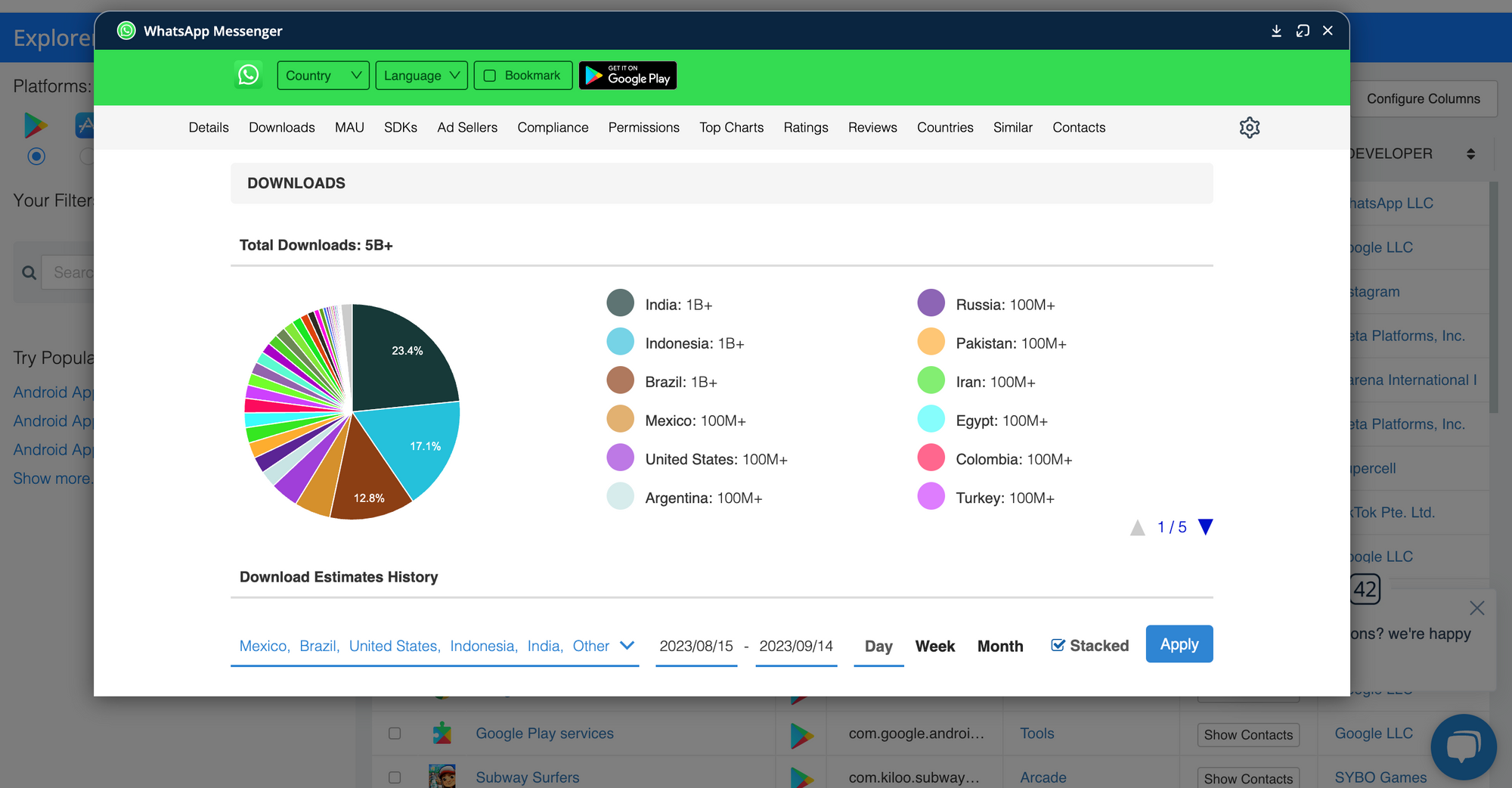Image resolution: width=1512 pixels, height=788 pixels.
Task: Toggle the Bookmark checkbox
Action: click(x=490, y=76)
